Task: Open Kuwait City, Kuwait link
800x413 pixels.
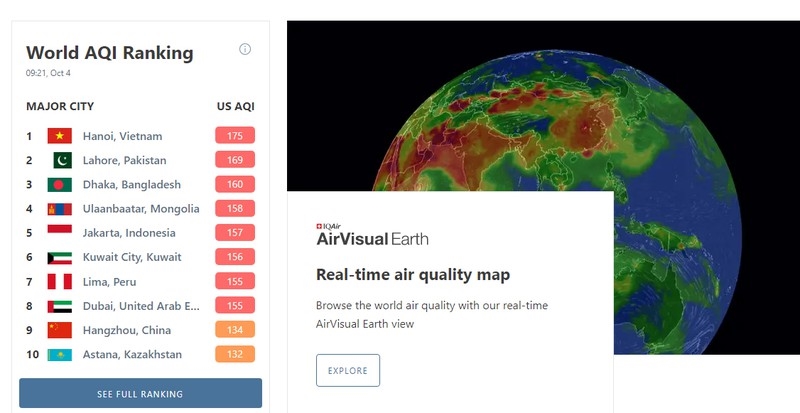Action: click(x=132, y=257)
